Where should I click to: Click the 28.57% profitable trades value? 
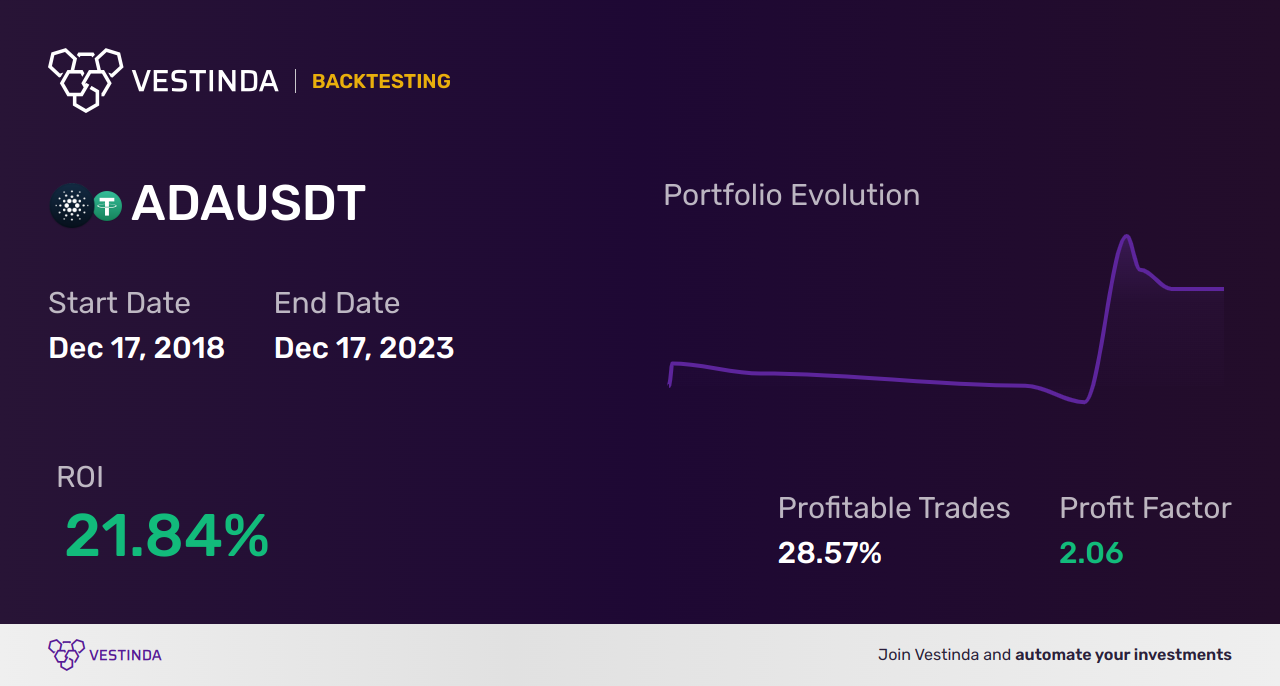(829, 552)
